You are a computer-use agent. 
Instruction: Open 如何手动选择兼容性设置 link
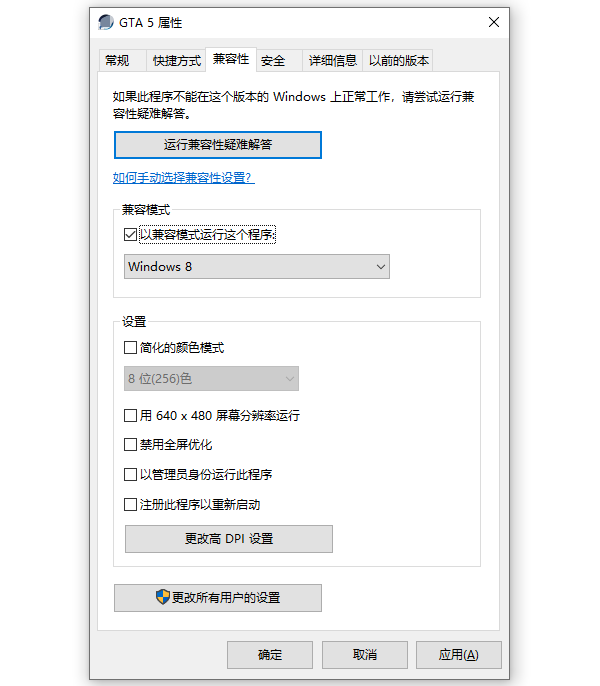183,178
